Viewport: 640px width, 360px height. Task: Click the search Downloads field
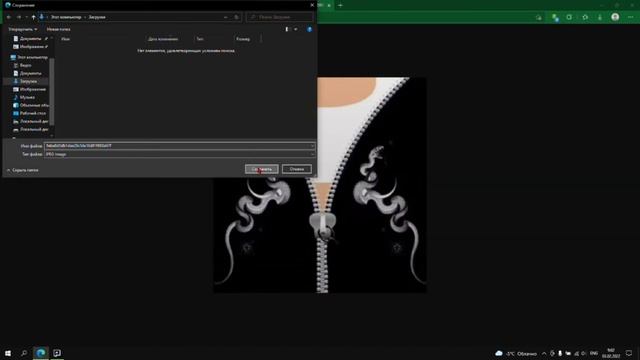(280, 17)
